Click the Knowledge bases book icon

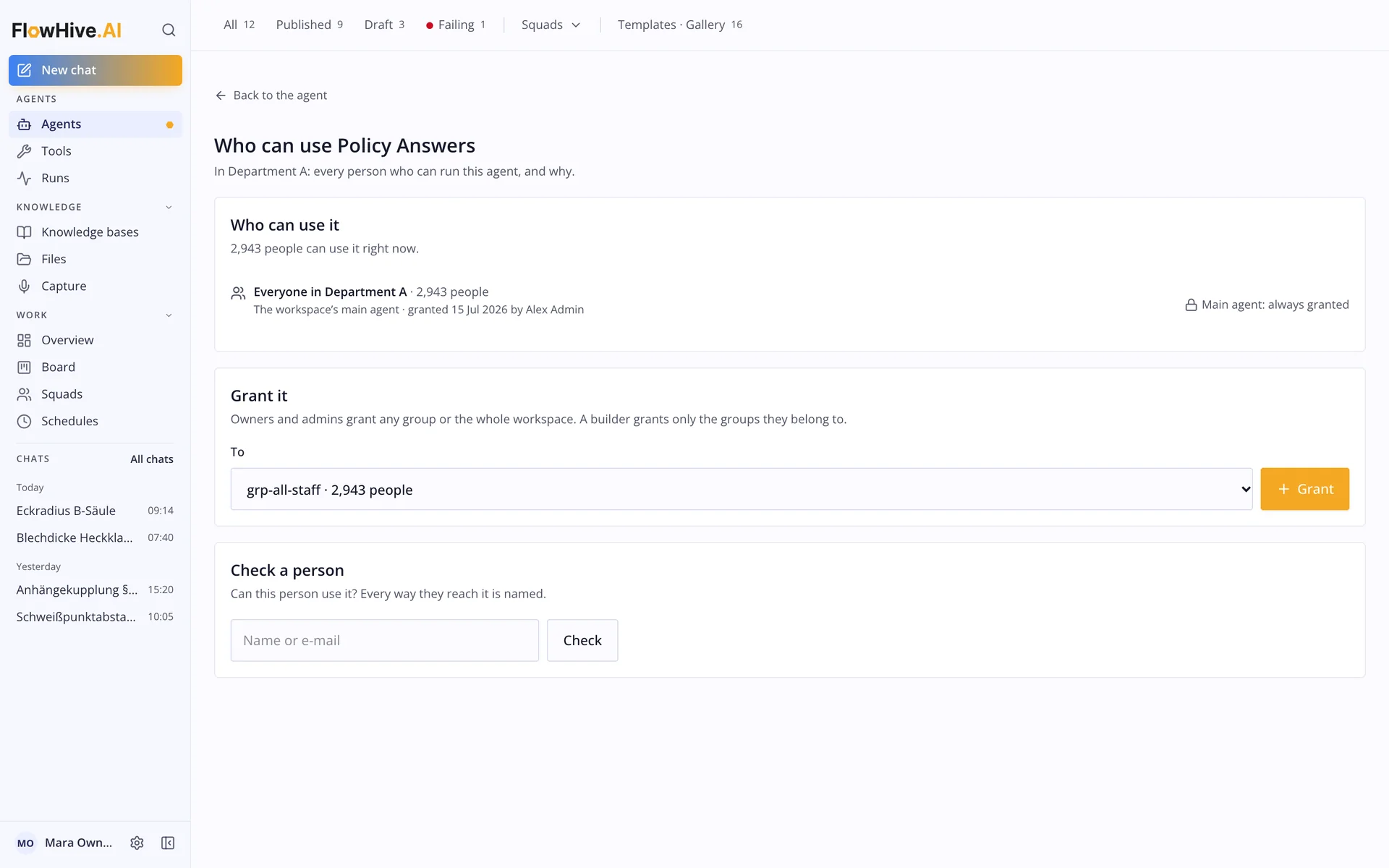click(24, 232)
